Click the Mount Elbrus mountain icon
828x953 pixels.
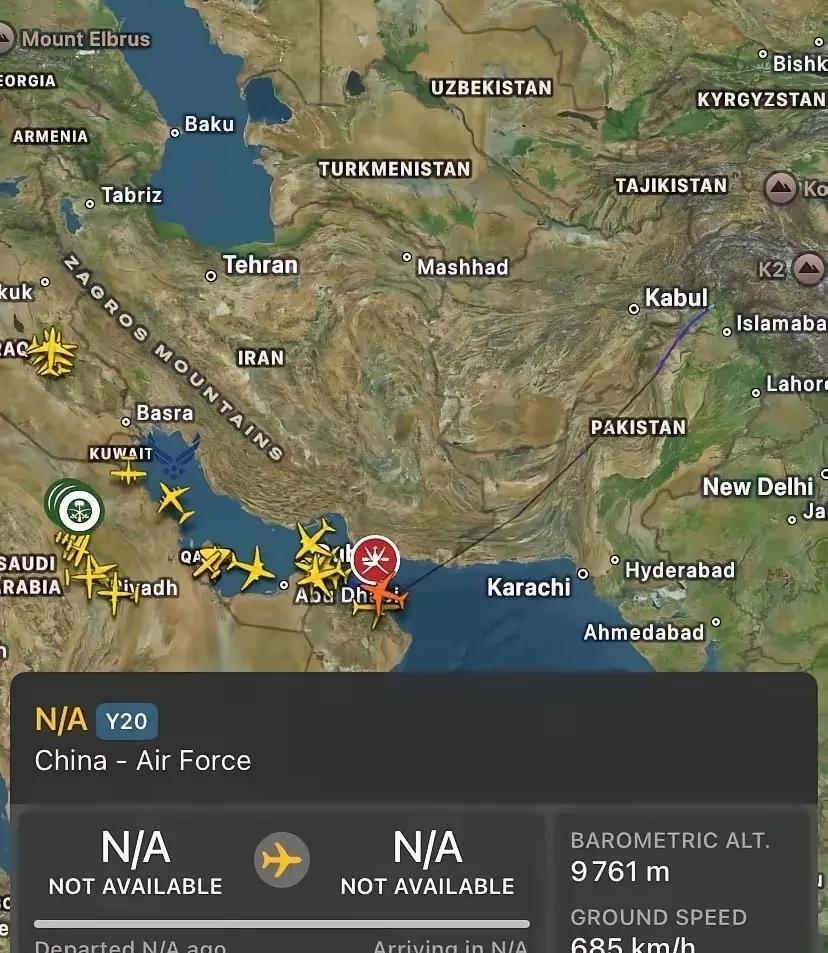pos(4,38)
